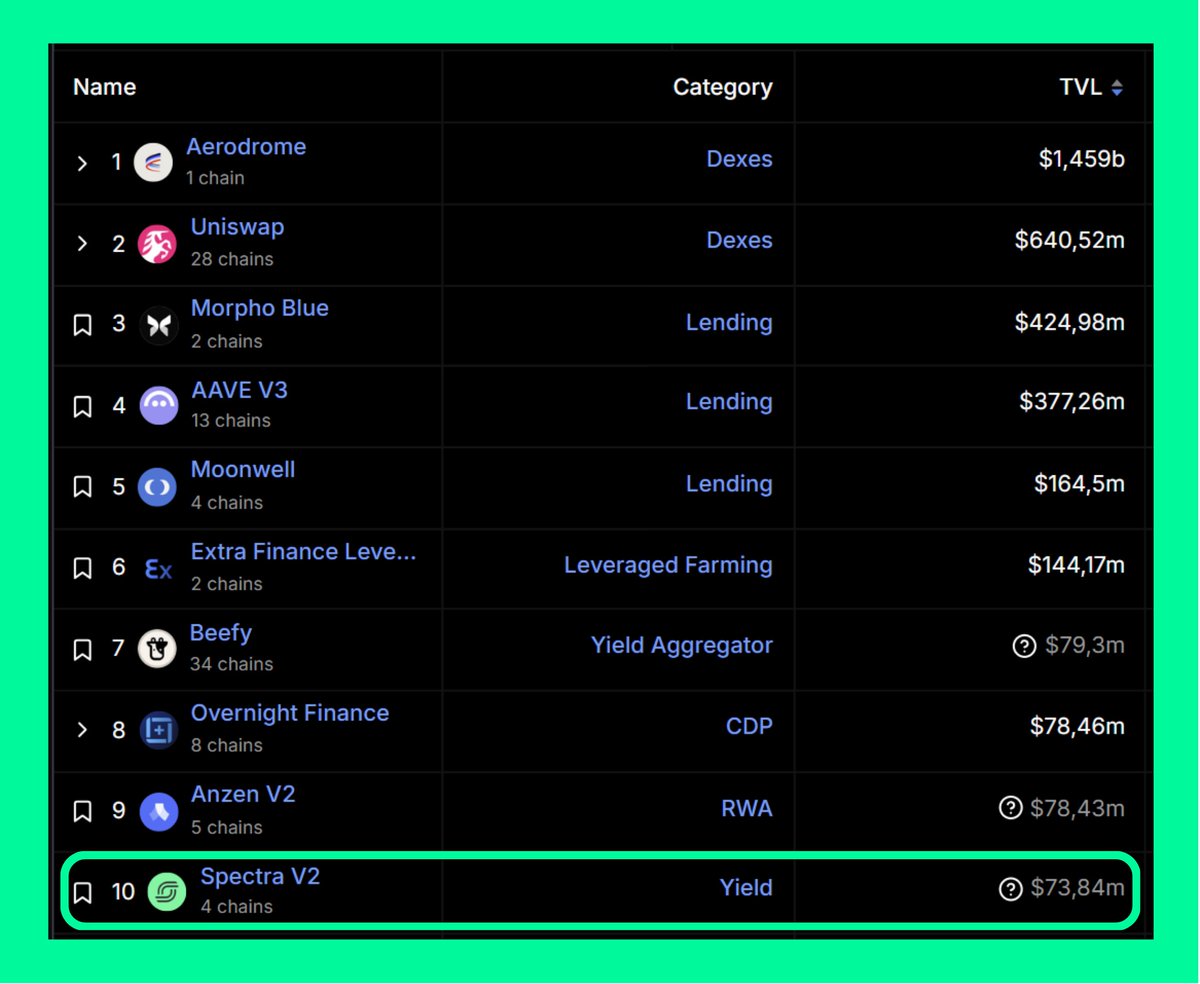Image resolution: width=1200 pixels, height=984 pixels.
Task: Click the Spectra V2 green logo
Action: [x=167, y=892]
